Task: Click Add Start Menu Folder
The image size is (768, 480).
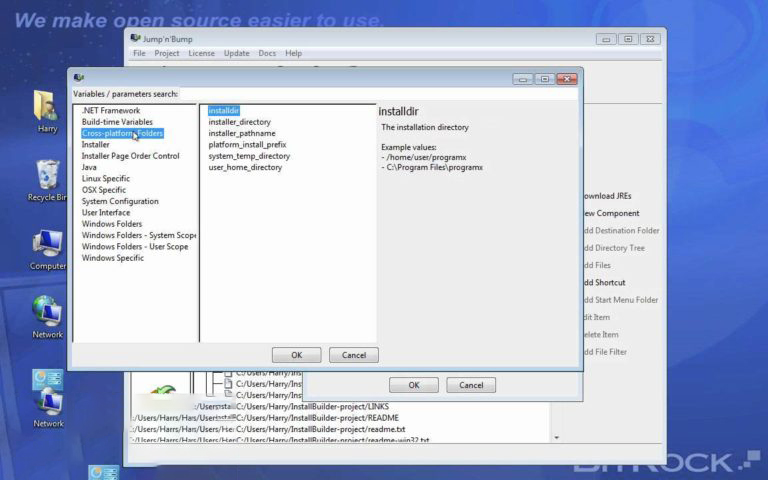Action: click(621, 300)
